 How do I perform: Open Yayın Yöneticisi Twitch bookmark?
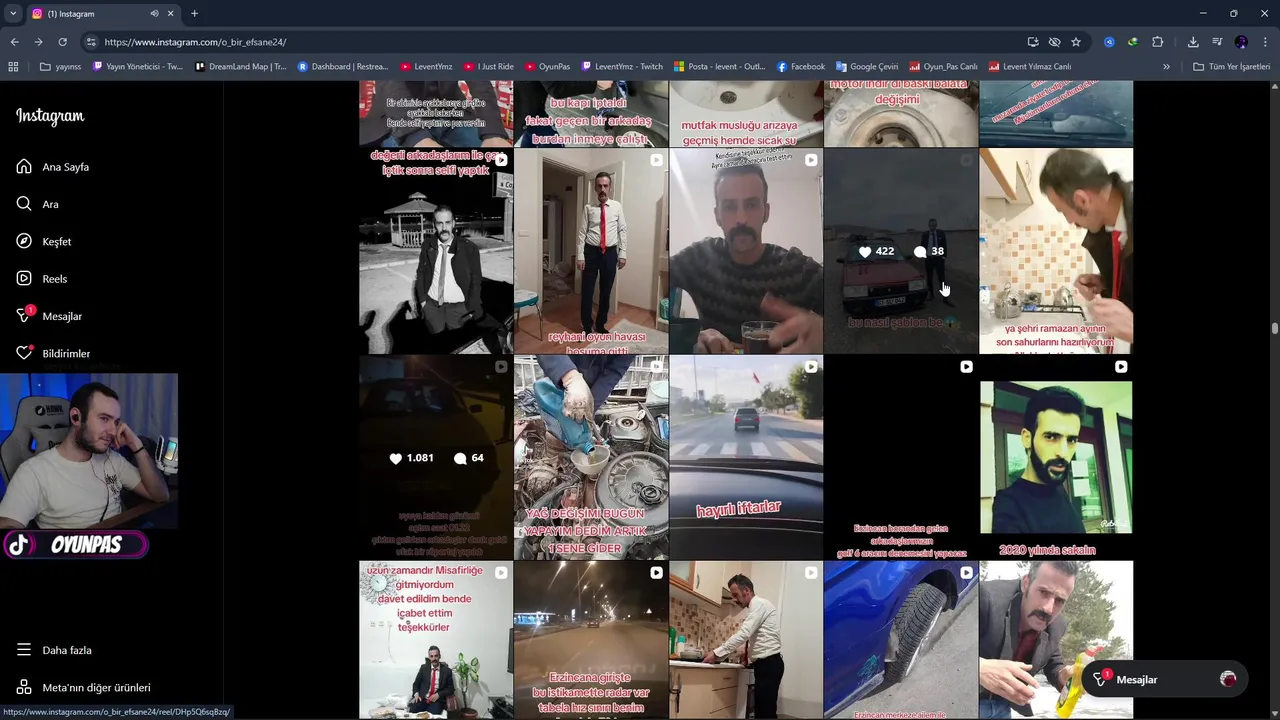coord(138,67)
